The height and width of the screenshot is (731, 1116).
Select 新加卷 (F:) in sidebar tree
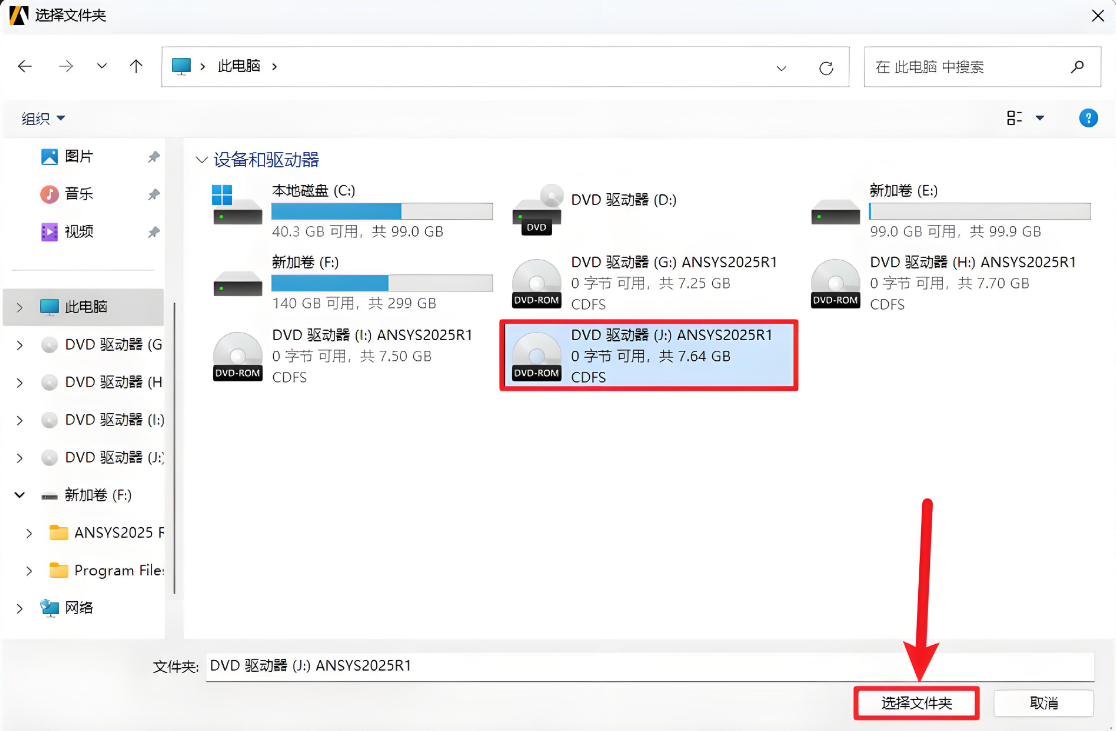(98, 495)
